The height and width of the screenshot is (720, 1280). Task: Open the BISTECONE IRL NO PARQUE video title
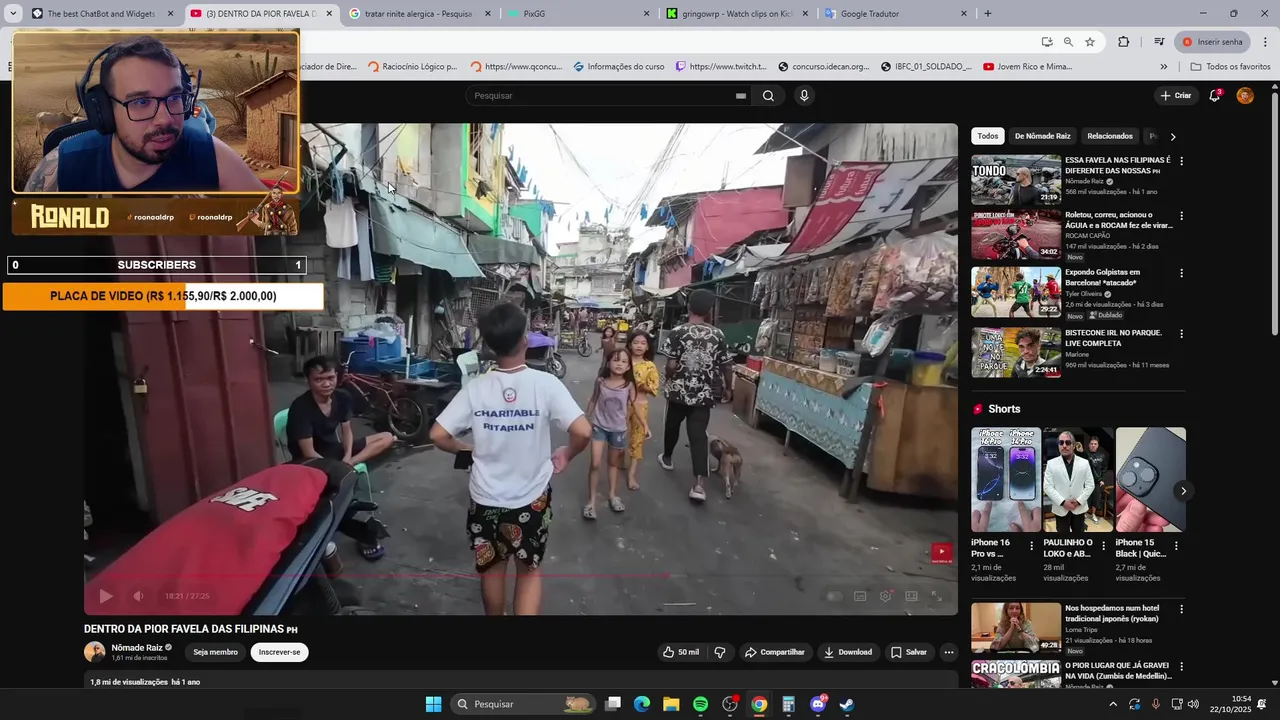[x=1113, y=338]
